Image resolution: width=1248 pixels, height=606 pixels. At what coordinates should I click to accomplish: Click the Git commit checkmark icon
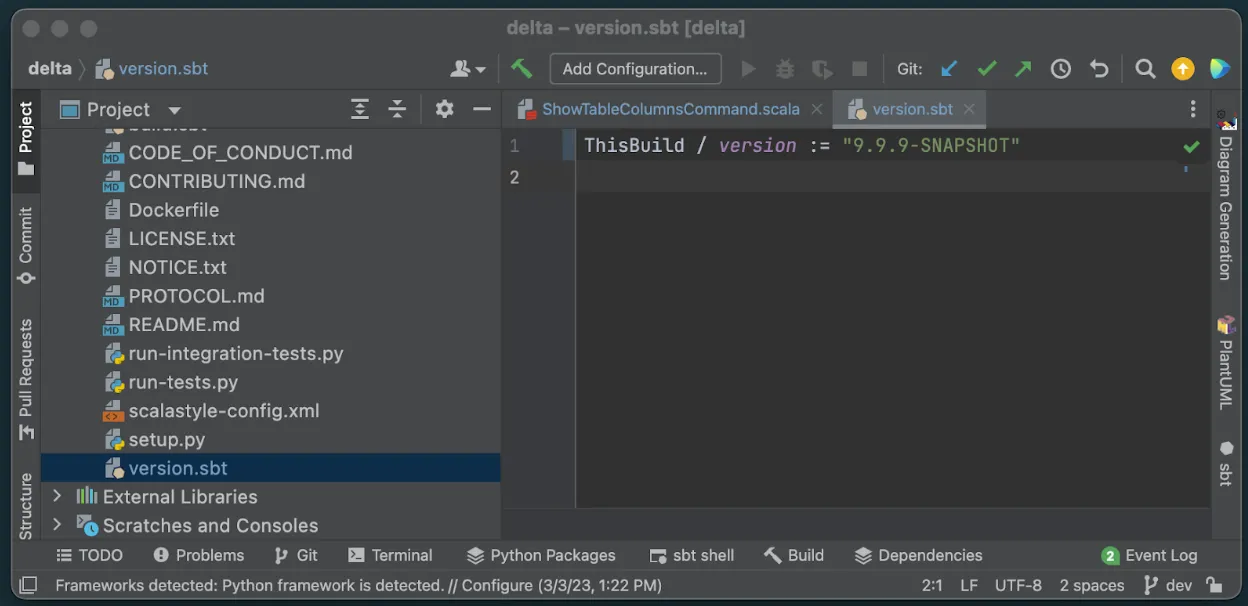[986, 69]
